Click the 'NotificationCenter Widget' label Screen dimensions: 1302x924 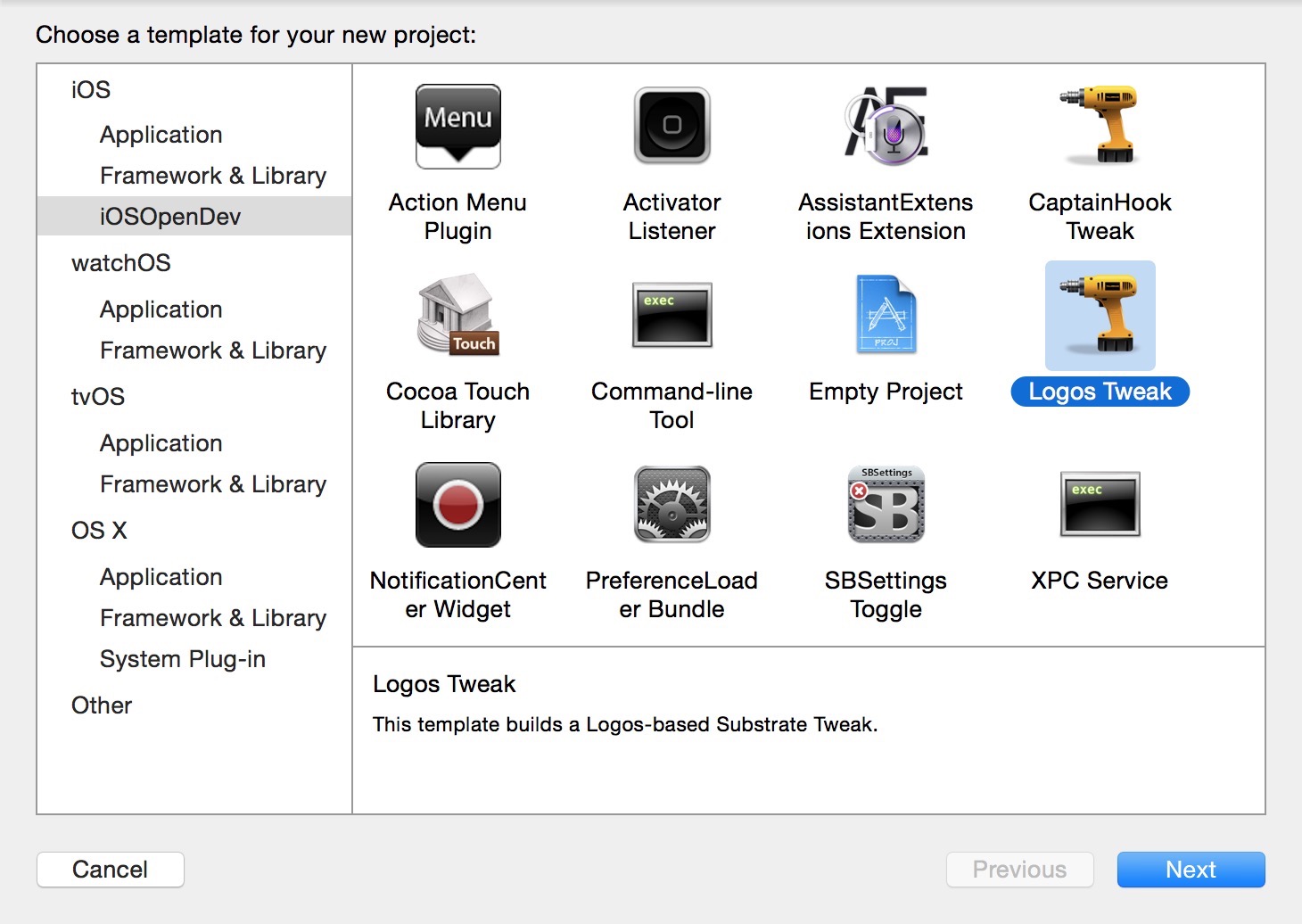coord(458,595)
